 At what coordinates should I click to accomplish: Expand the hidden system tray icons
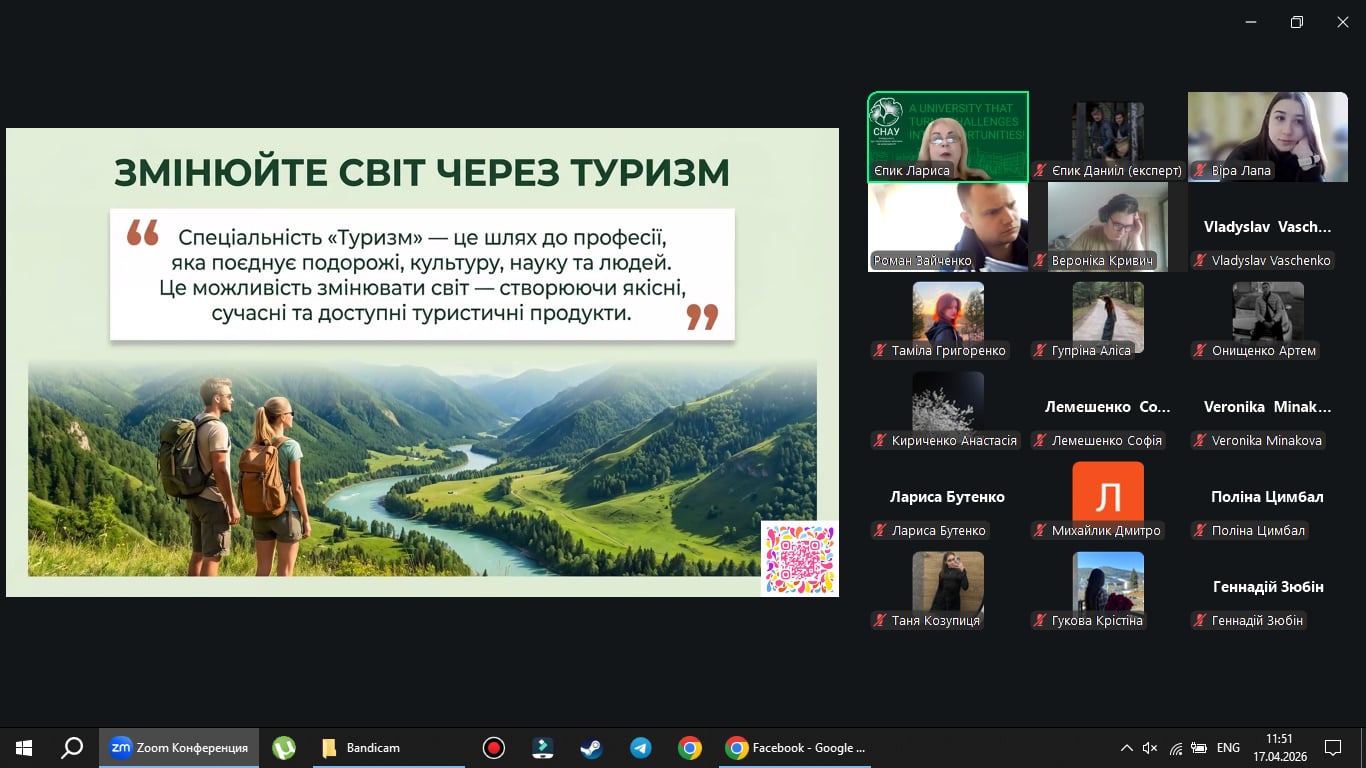[x=1126, y=748]
